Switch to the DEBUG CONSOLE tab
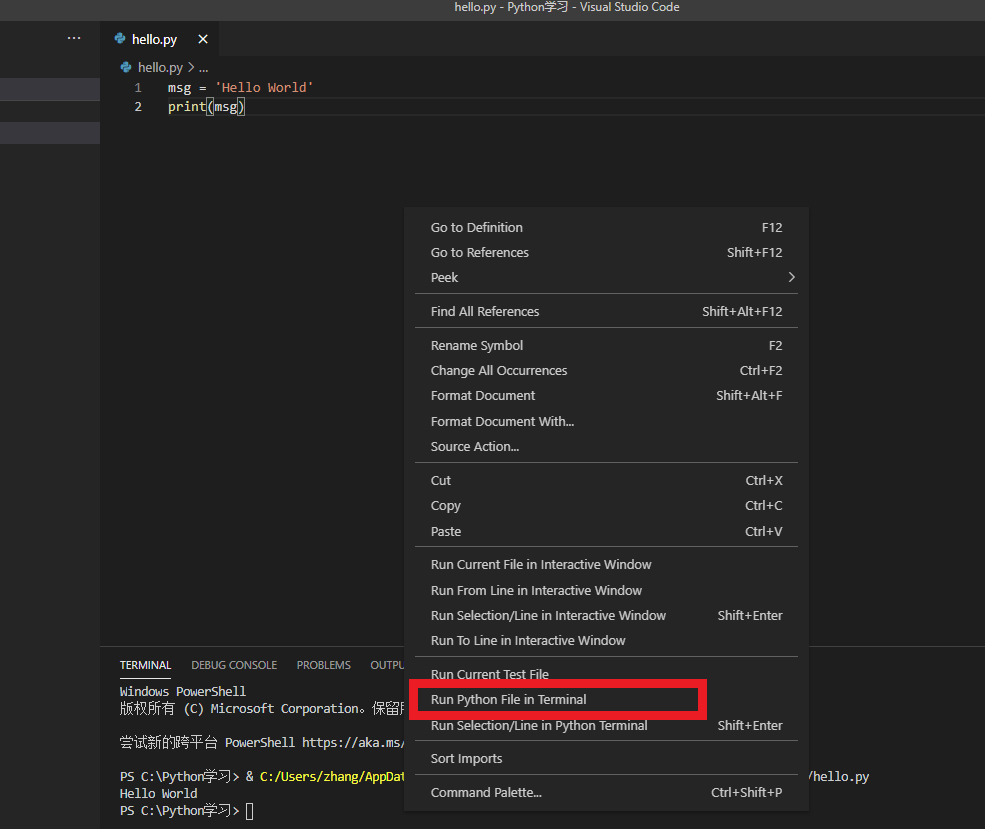This screenshot has height=829, width=985. pyautogui.click(x=234, y=665)
